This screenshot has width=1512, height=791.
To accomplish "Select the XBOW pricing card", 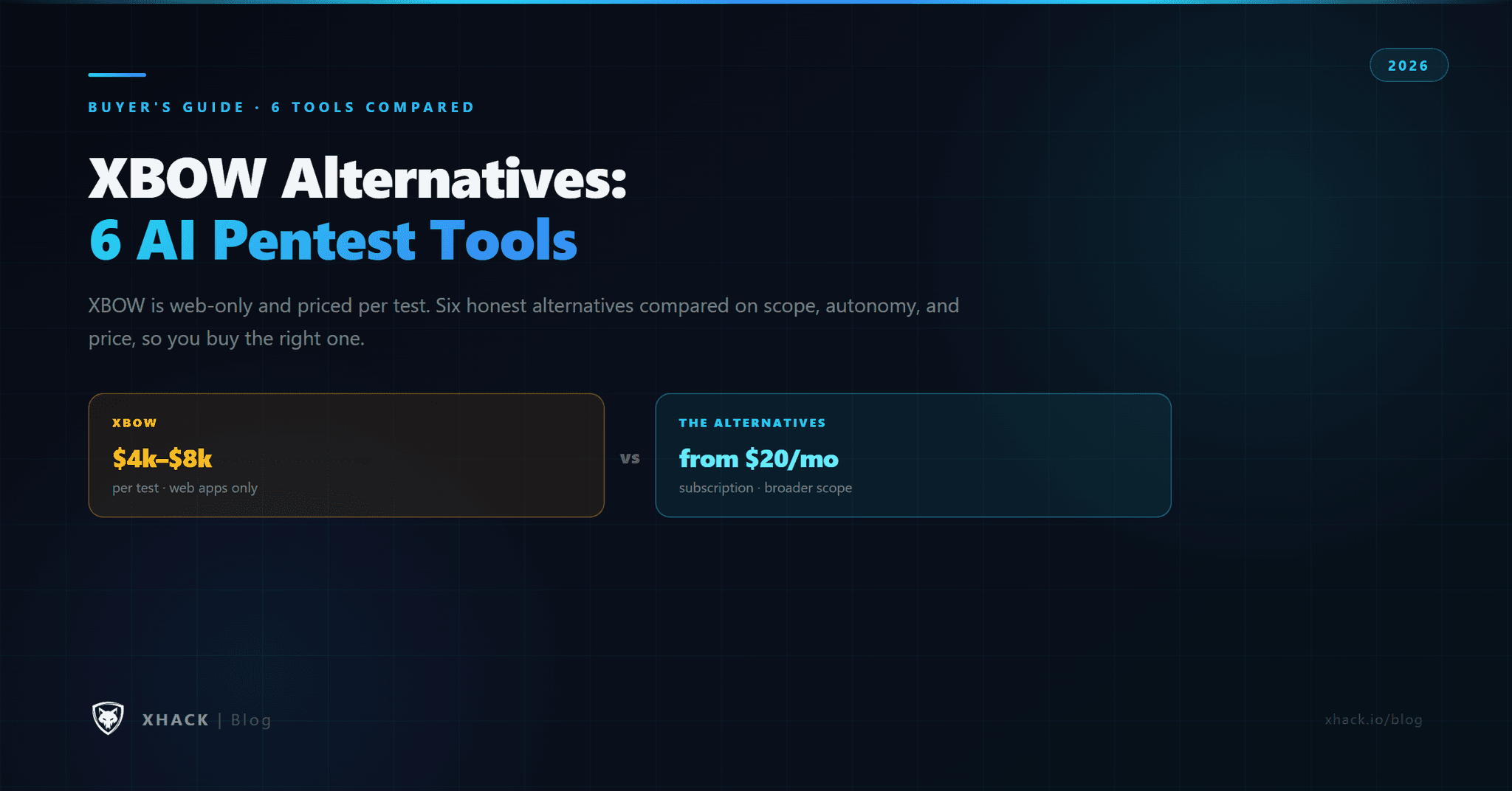I will tap(346, 455).
